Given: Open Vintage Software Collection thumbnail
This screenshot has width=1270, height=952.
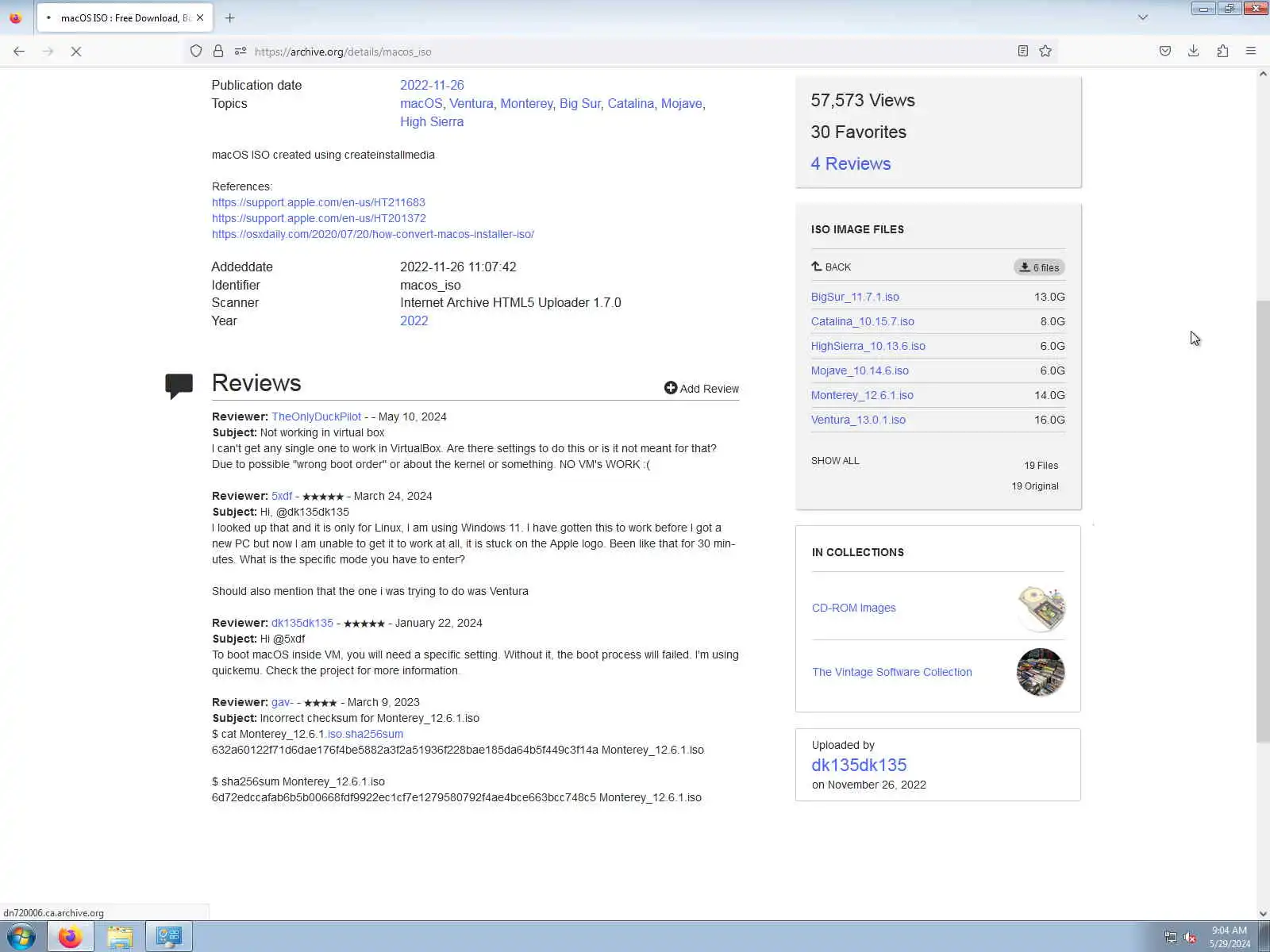Looking at the screenshot, I should 1041,672.
